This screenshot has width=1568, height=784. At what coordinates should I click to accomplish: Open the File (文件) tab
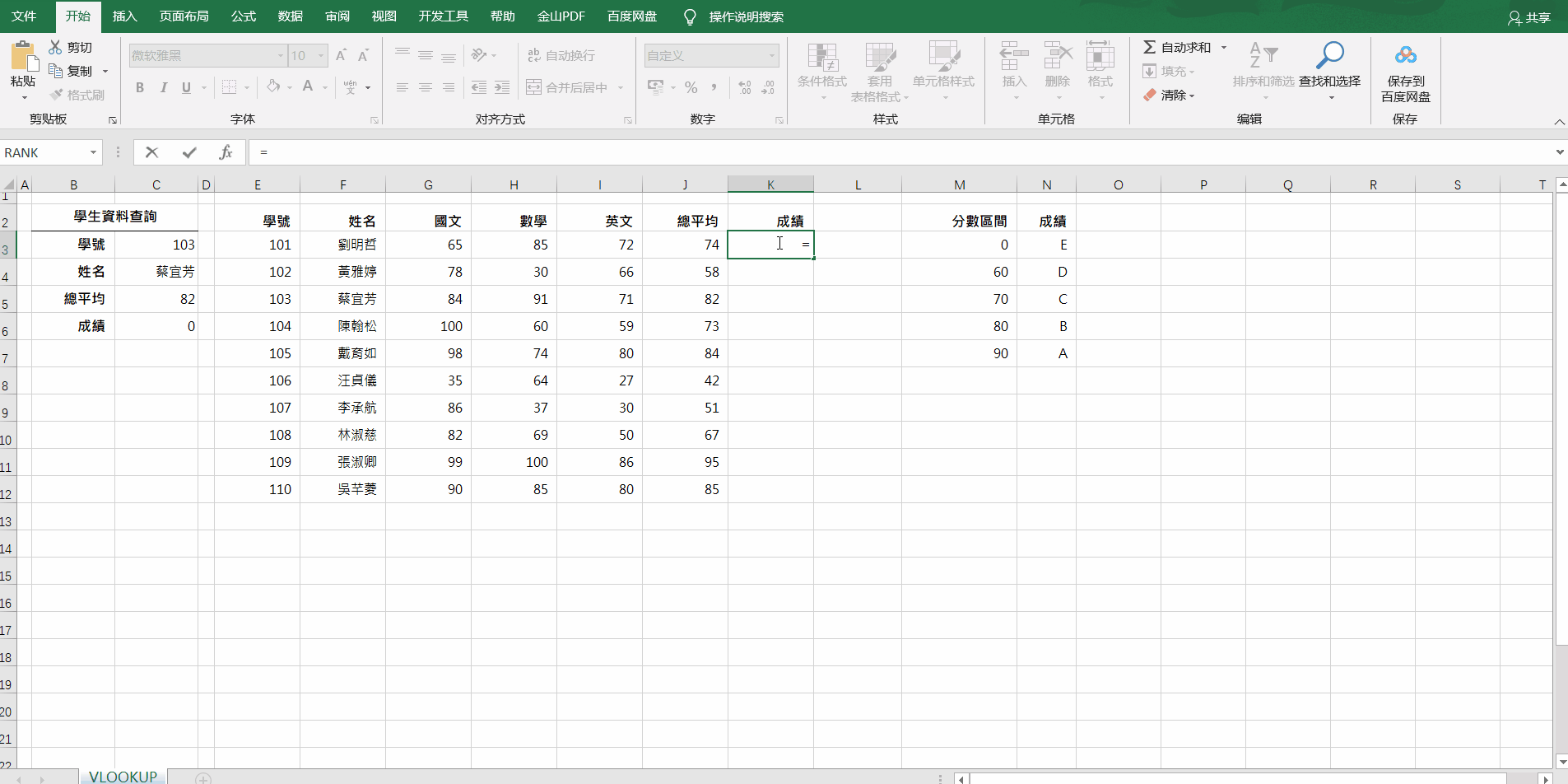pos(24,16)
